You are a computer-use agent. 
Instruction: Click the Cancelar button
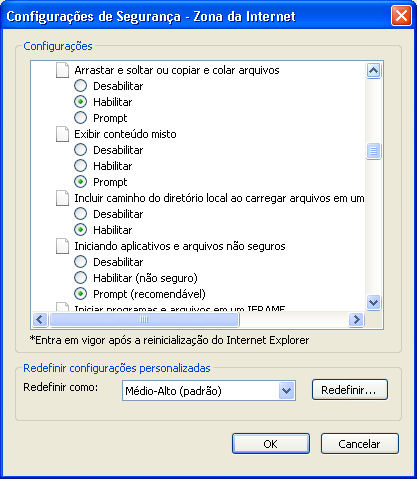(360, 444)
